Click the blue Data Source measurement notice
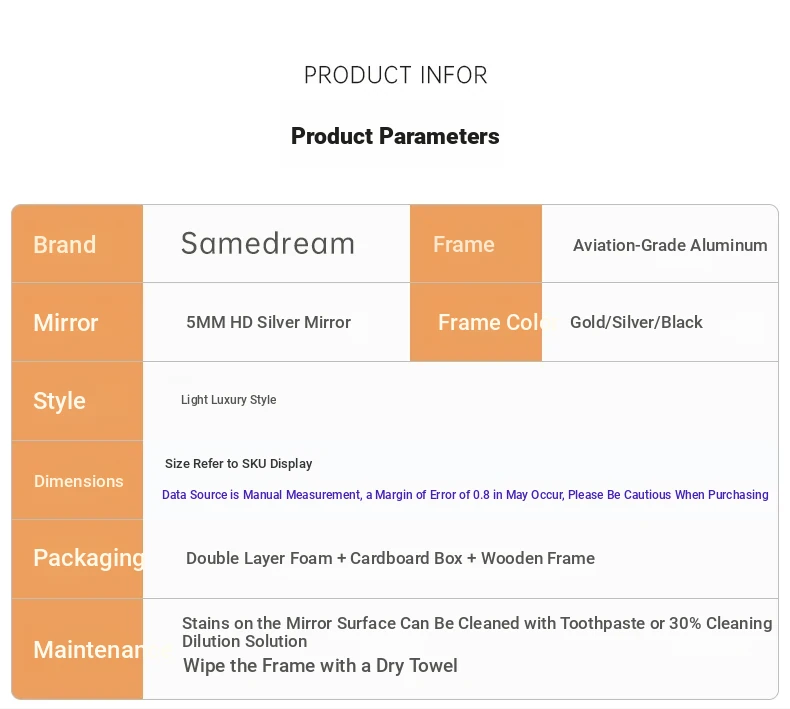Viewport: 790px width, 709px height. (x=465, y=495)
